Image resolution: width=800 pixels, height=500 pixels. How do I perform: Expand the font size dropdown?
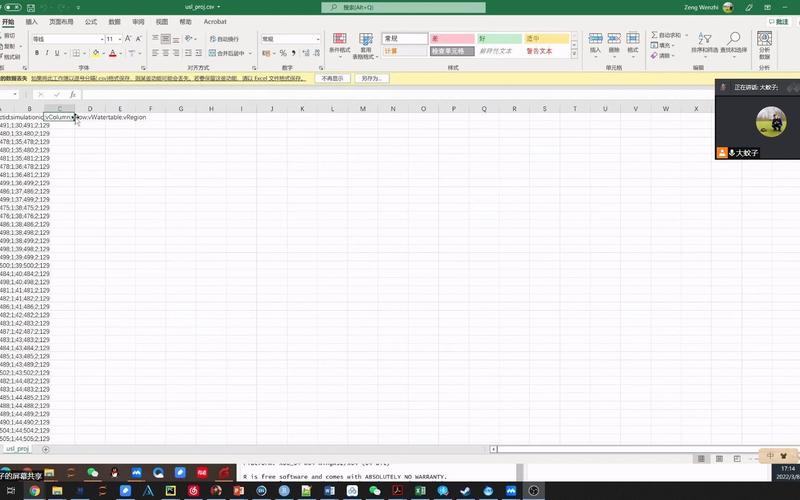[119, 39]
